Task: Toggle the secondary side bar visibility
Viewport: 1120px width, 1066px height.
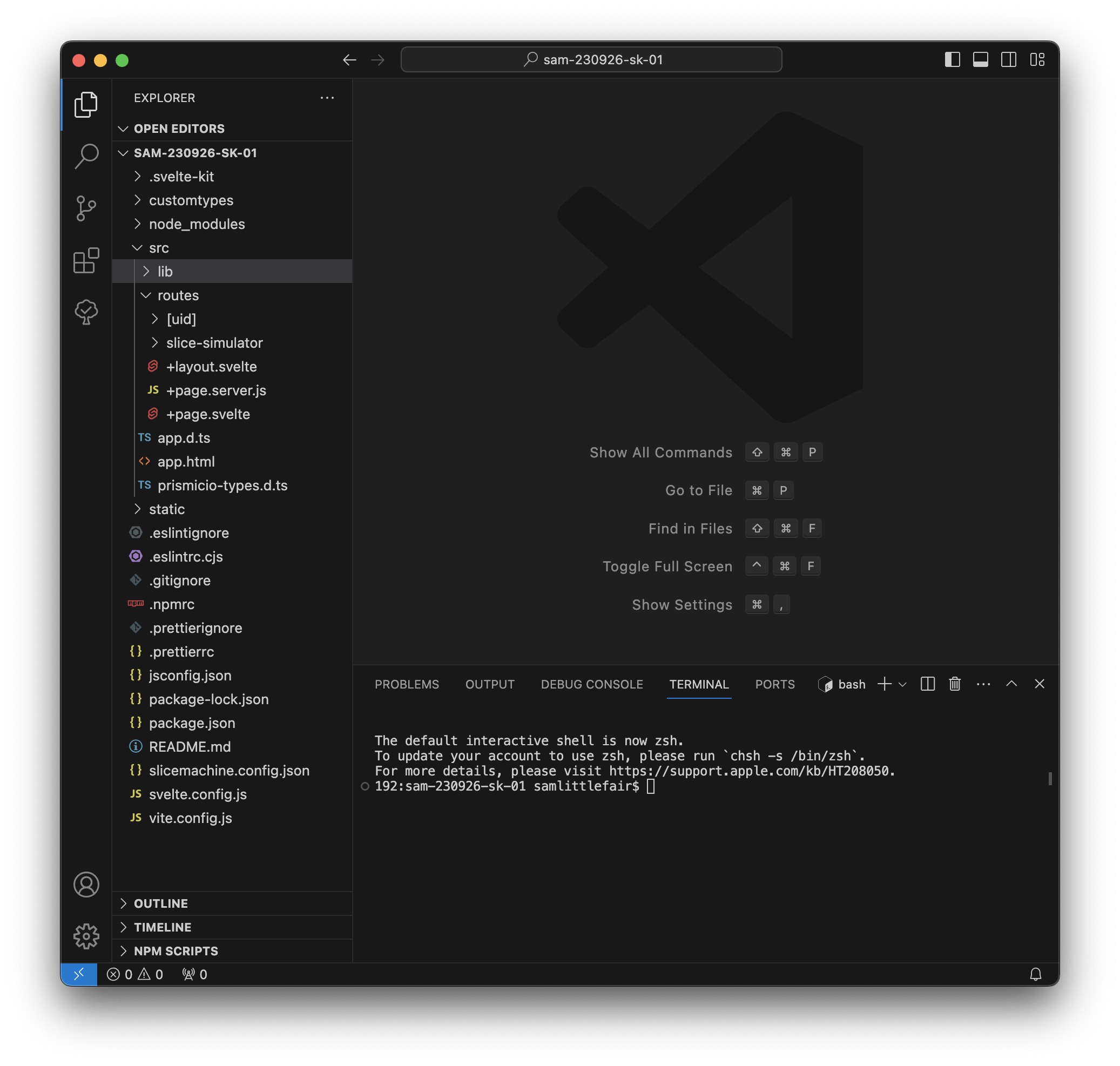Action: pos(1009,59)
